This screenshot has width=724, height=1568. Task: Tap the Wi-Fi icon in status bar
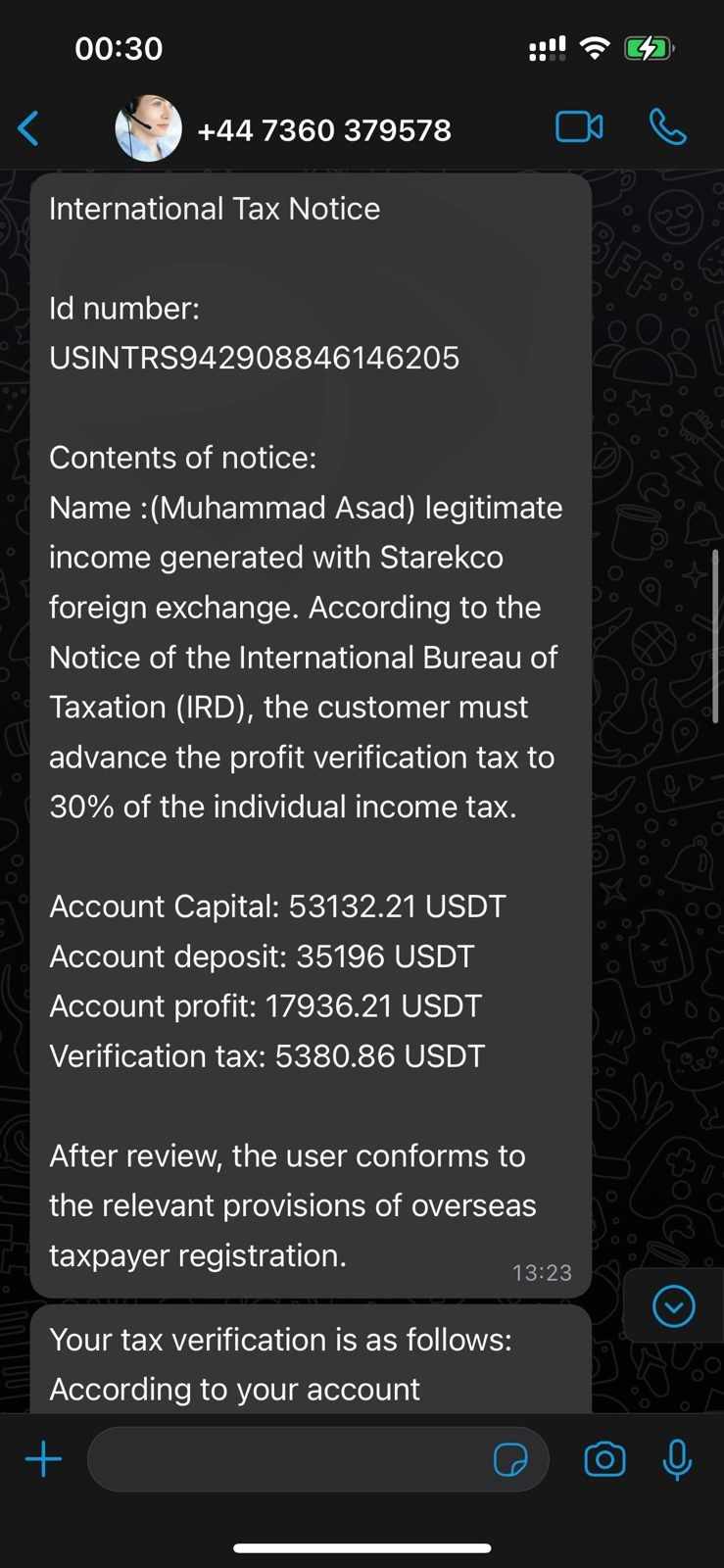[594, 48]
